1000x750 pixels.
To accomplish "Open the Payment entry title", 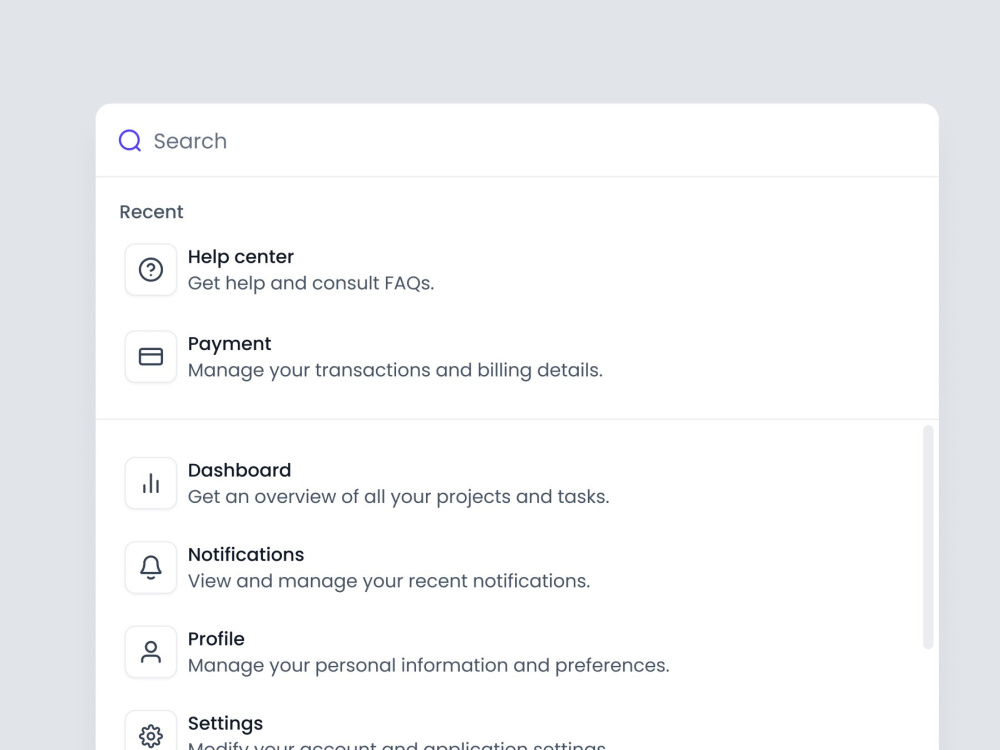I will (229, 344).
